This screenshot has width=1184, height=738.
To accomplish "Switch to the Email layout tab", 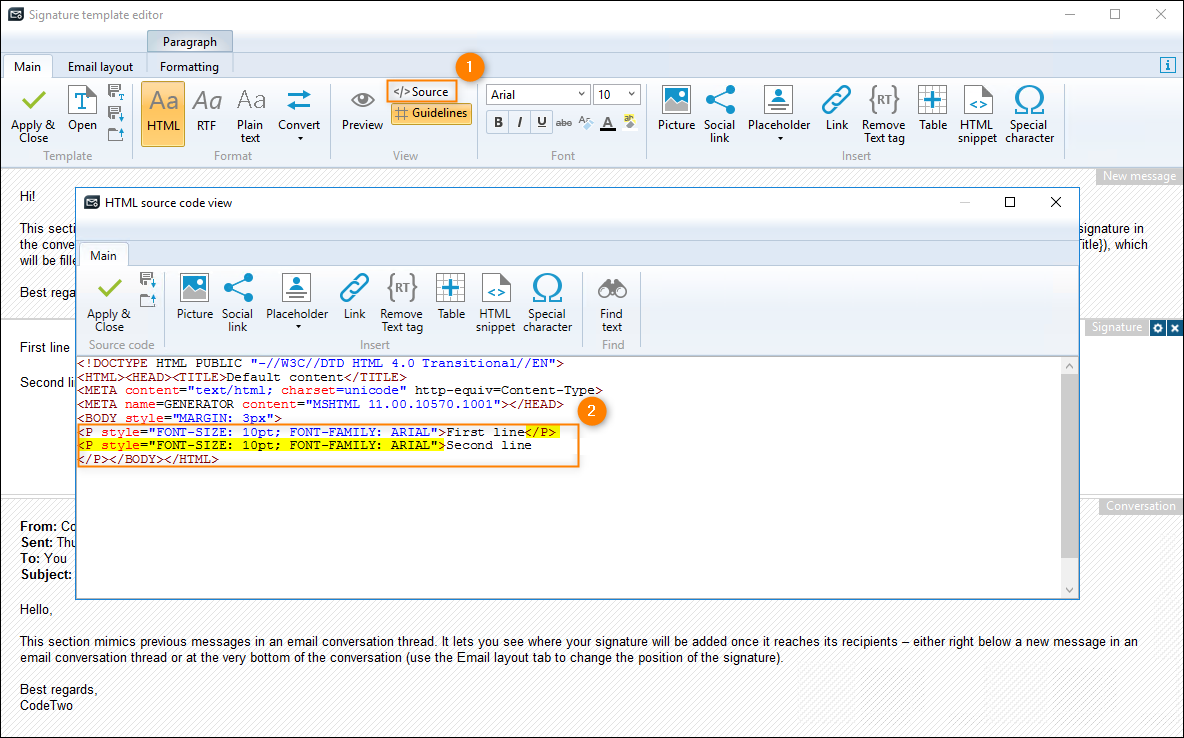I will (100, 66).
